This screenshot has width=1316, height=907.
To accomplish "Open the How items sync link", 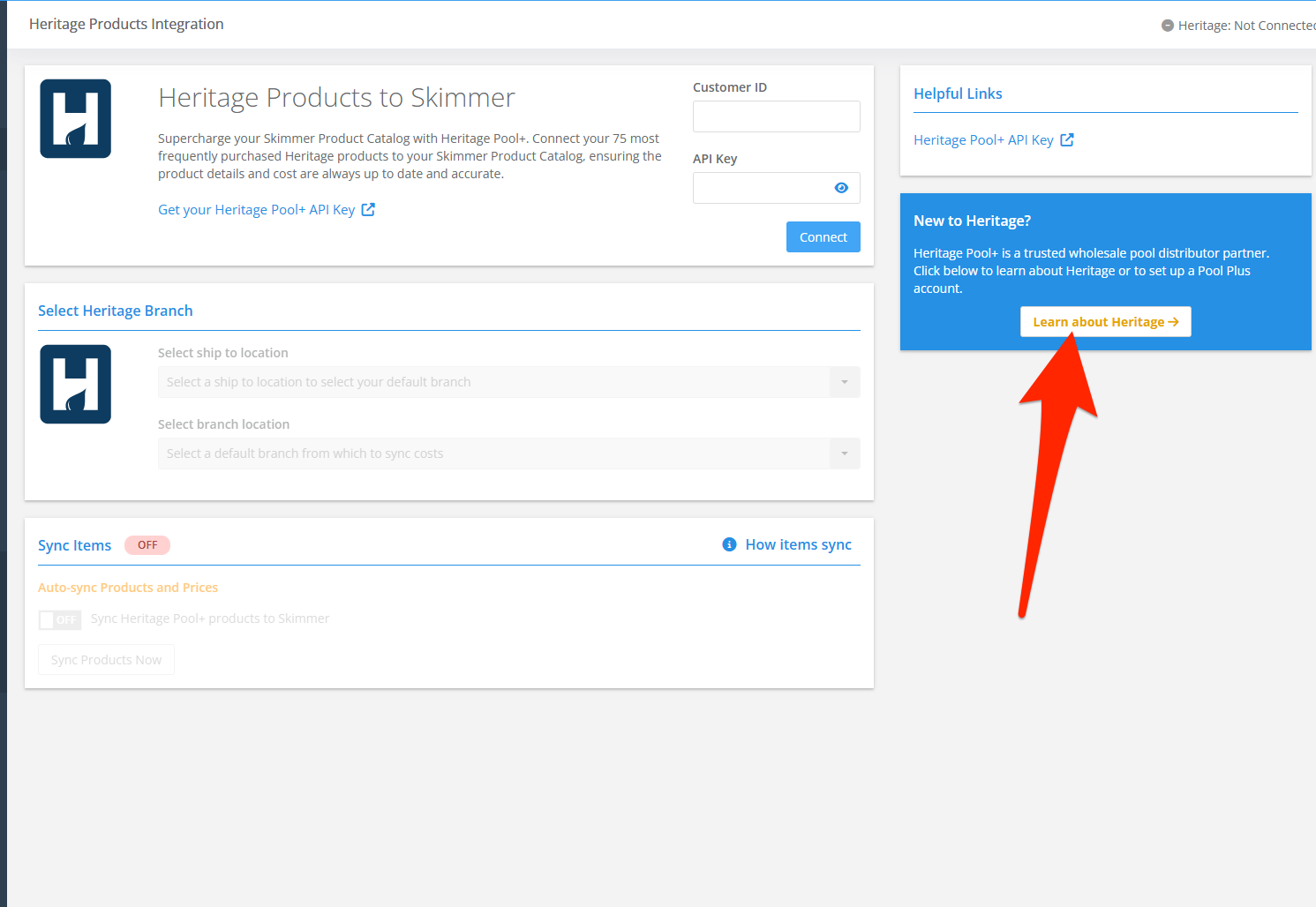I will pyautogui.click(x=798, y=544).
